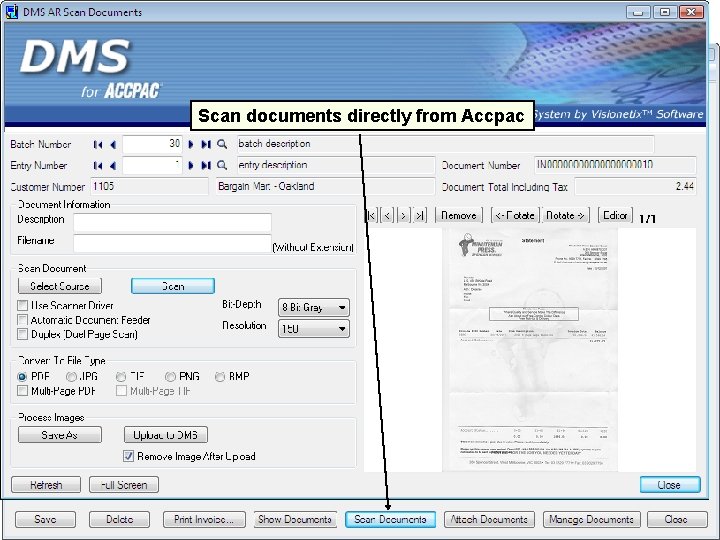Screen dimensions: 720x540
Task: Show next scanned page
Action: (404, 215)
